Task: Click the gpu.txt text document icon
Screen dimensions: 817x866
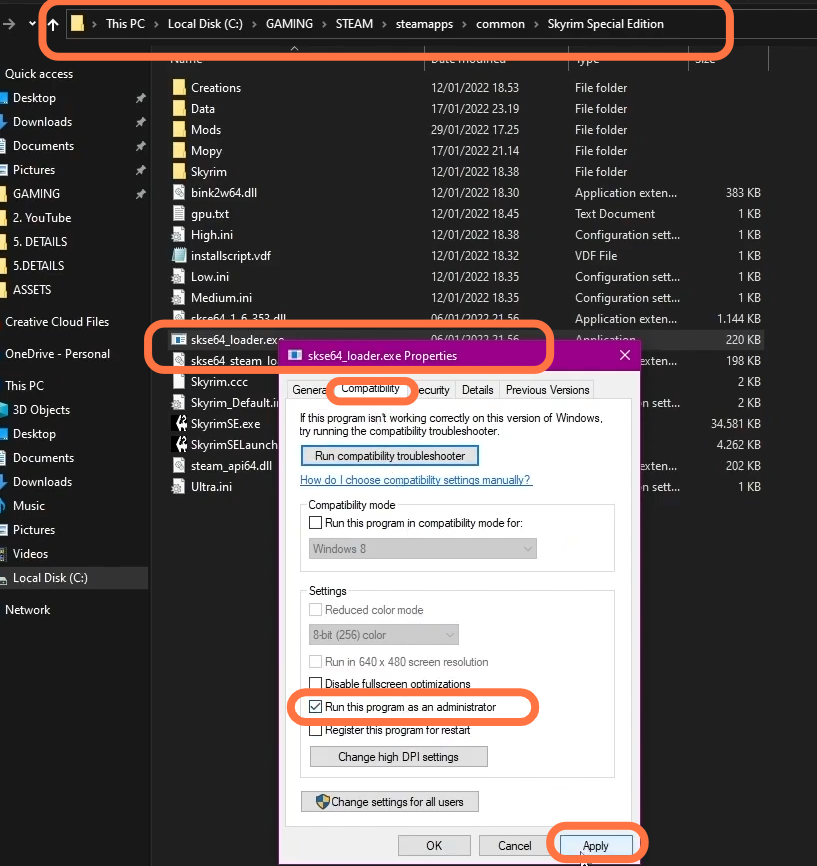Action: point(178,213)
